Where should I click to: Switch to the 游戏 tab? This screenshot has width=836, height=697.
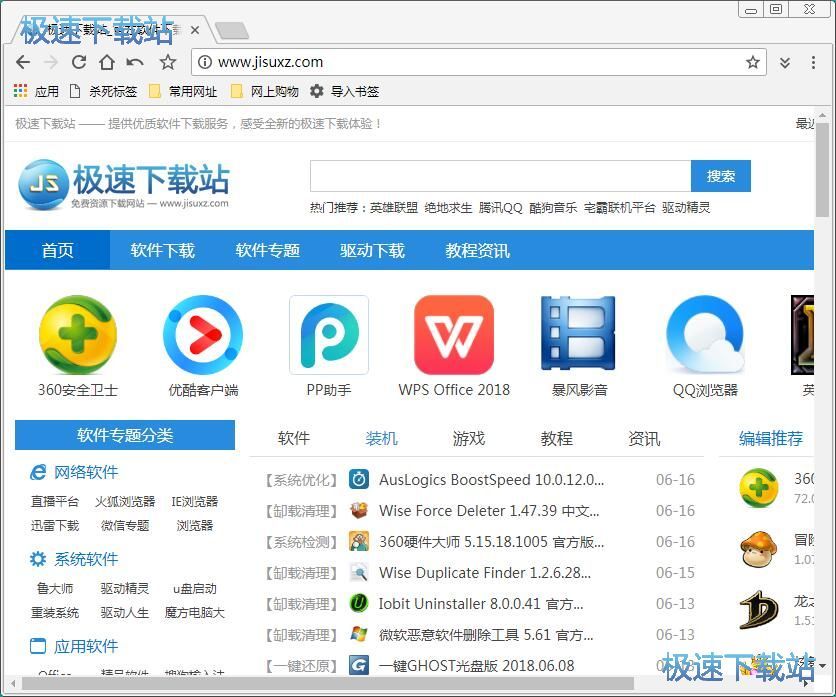coord(469,438)
